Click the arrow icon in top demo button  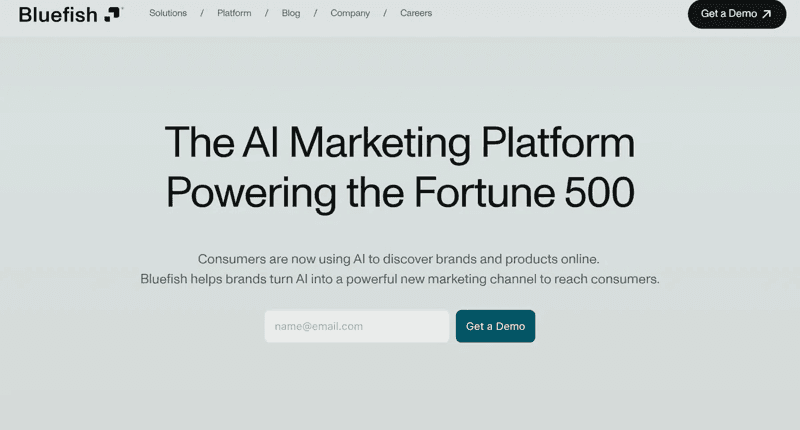click(767, 14)
